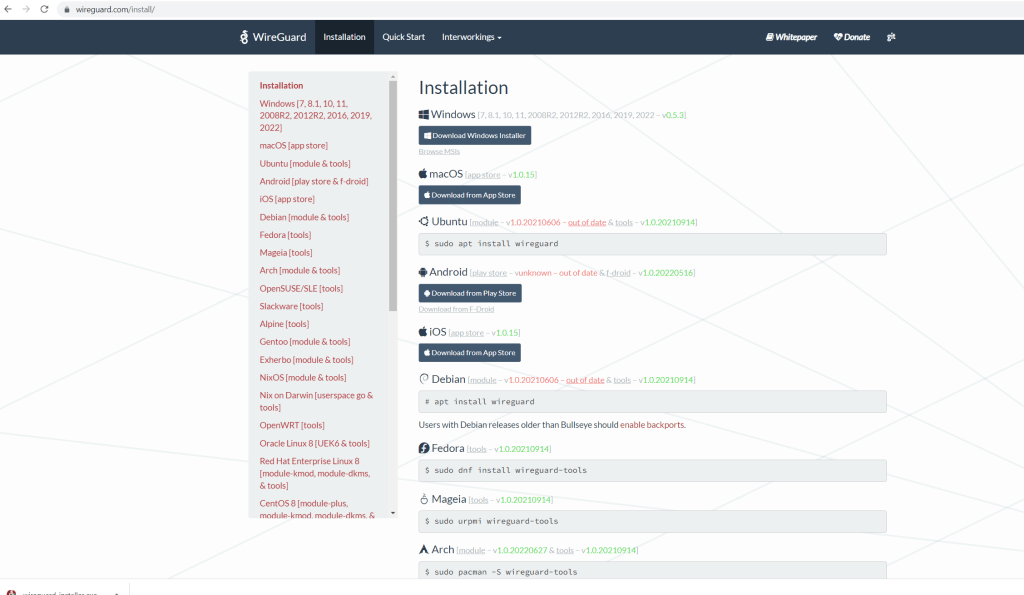
Task: Open the Quick Start page
Action: click(x=404, y=37)
